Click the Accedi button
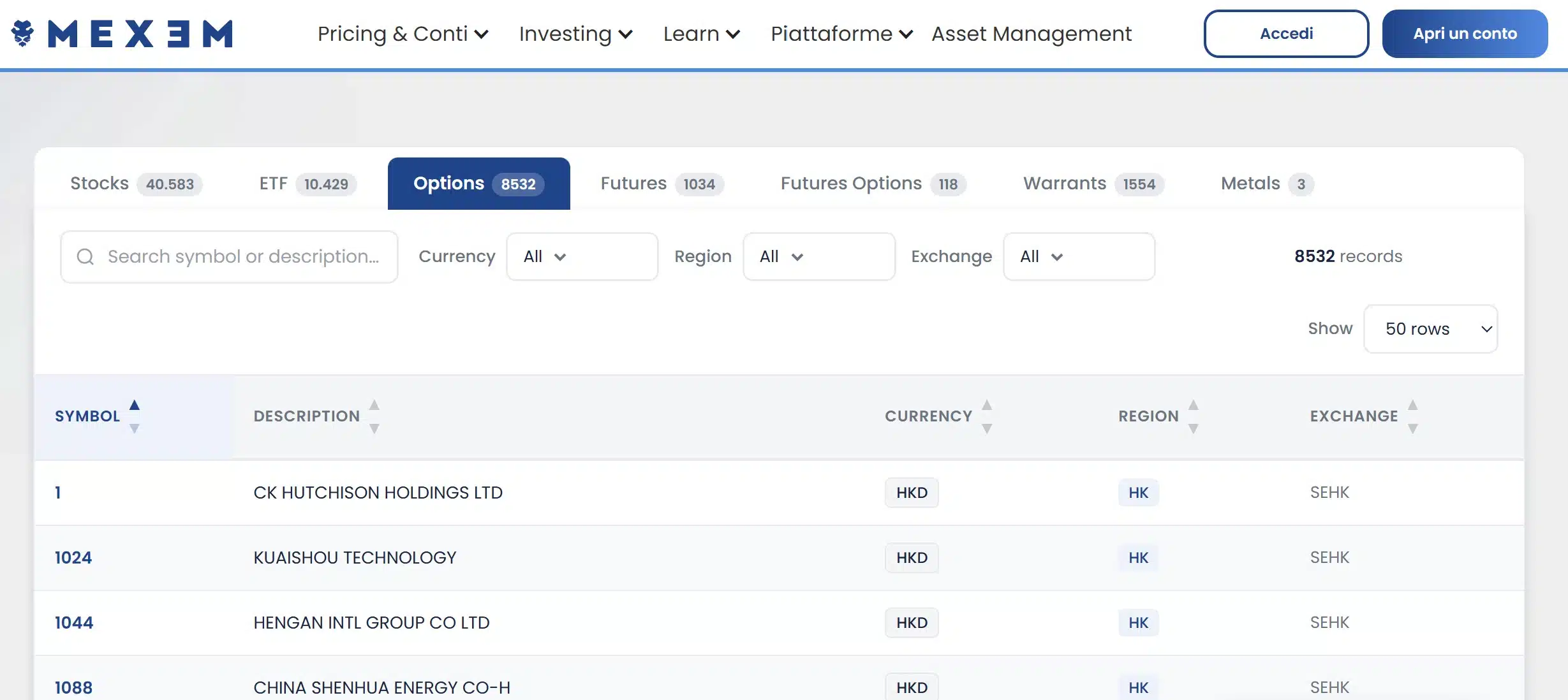Image resolution: width=1568 pixels, height=700 pixels. tap(1285, 33)
